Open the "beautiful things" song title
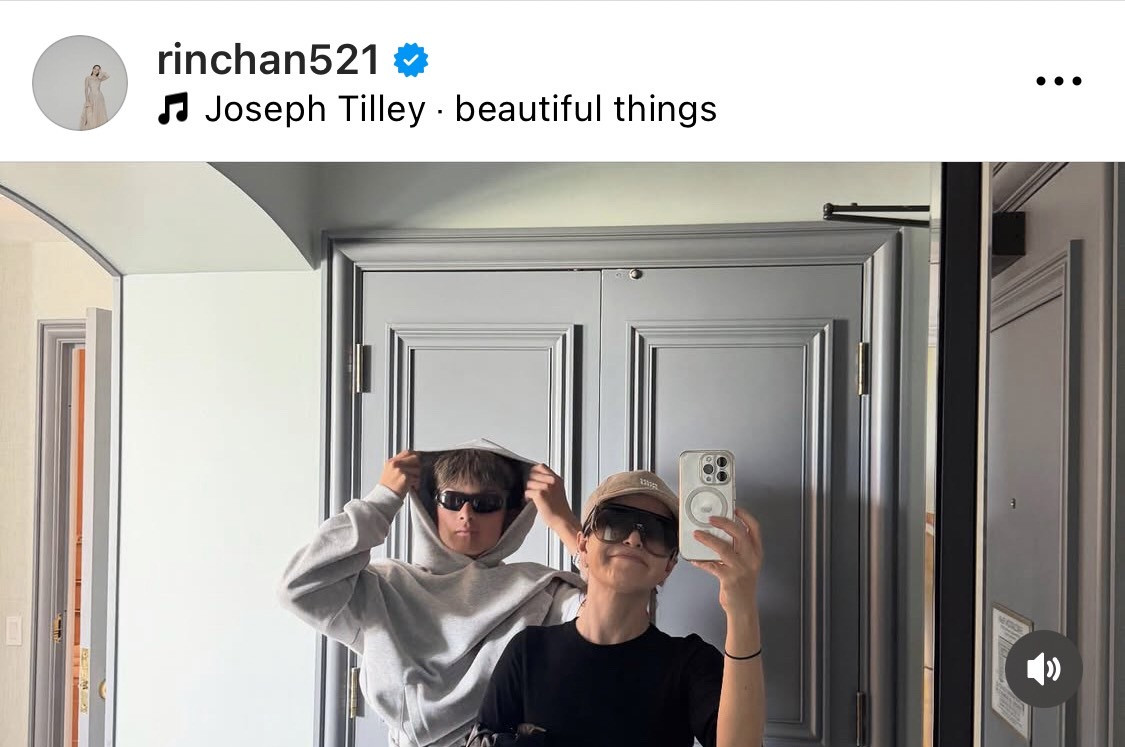 tap(585, 109)
